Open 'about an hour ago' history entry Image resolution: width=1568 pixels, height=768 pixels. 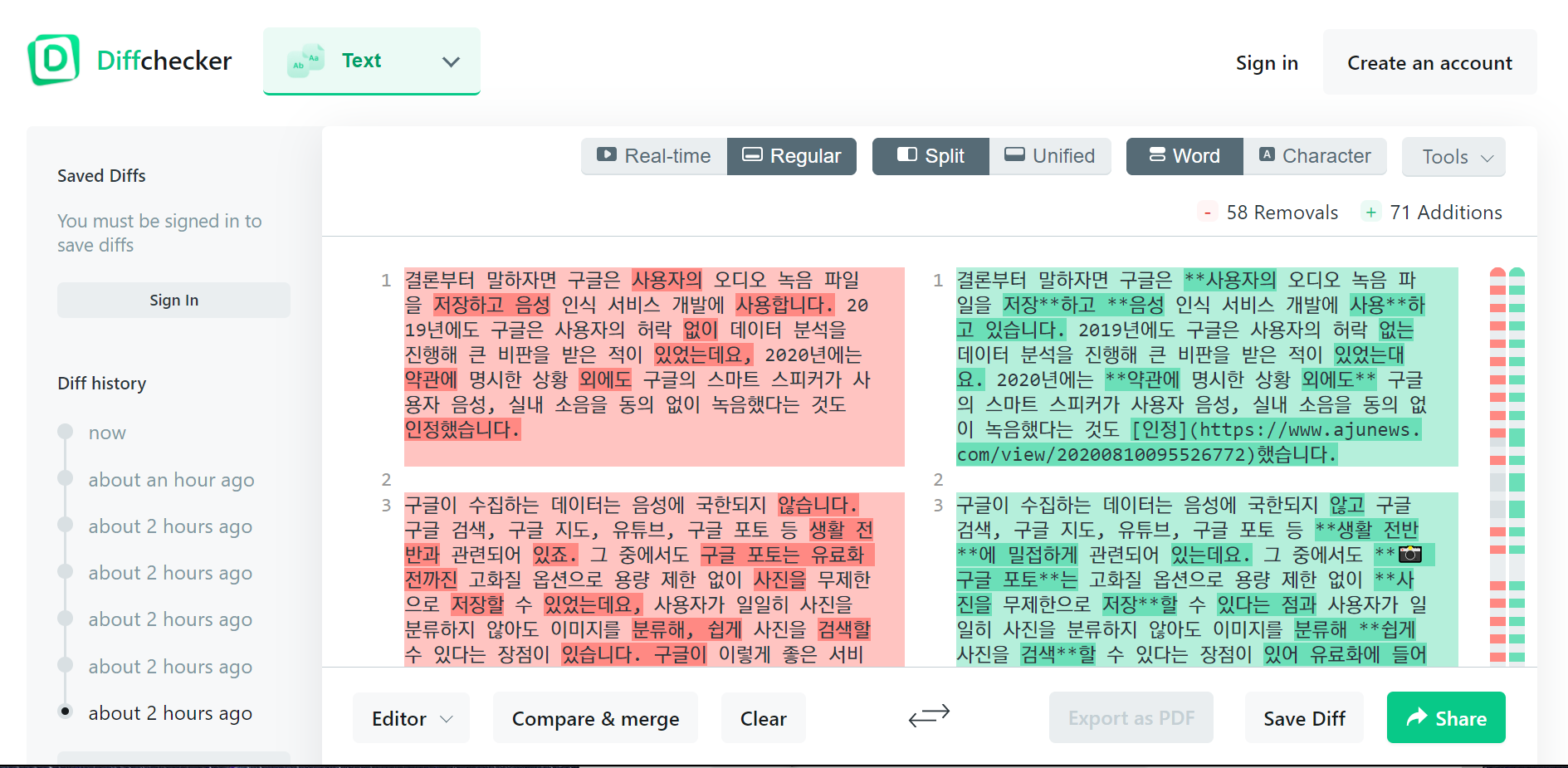point(171,480)
